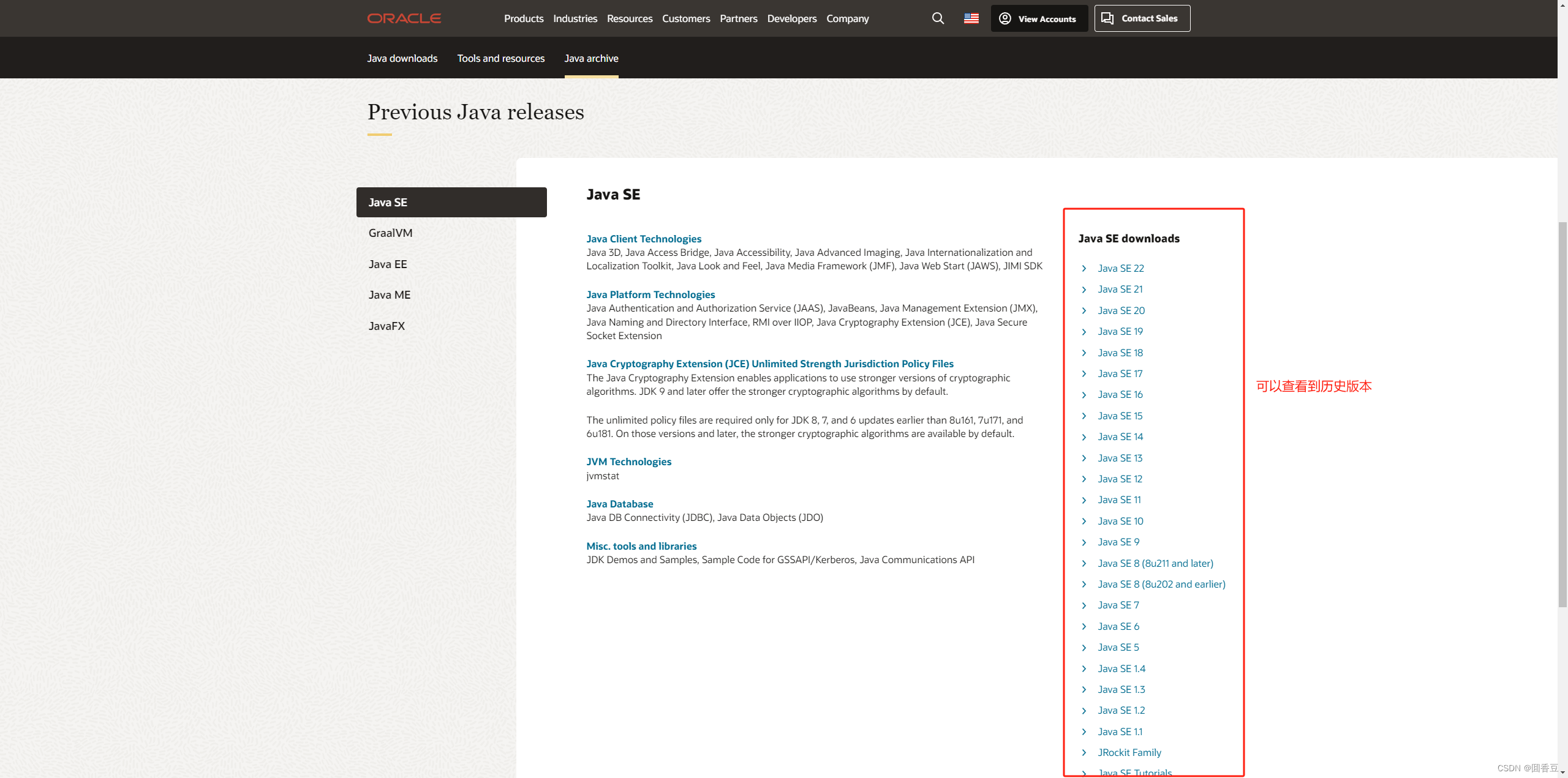Click the Contact Sales button
This screenshot has height=778, width=1568.
pyautogui.click(x=1141, y=18)
